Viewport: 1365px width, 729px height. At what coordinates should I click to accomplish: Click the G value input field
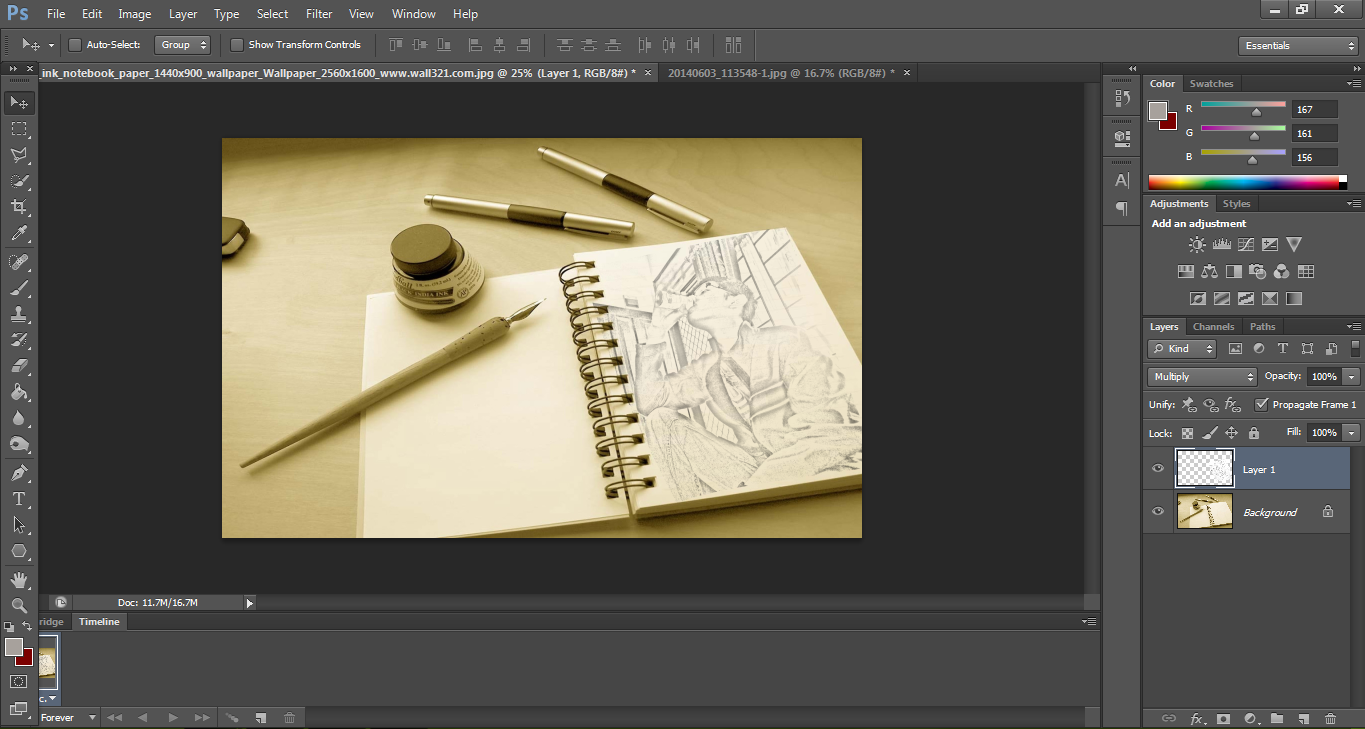[x=1314, y=133]
